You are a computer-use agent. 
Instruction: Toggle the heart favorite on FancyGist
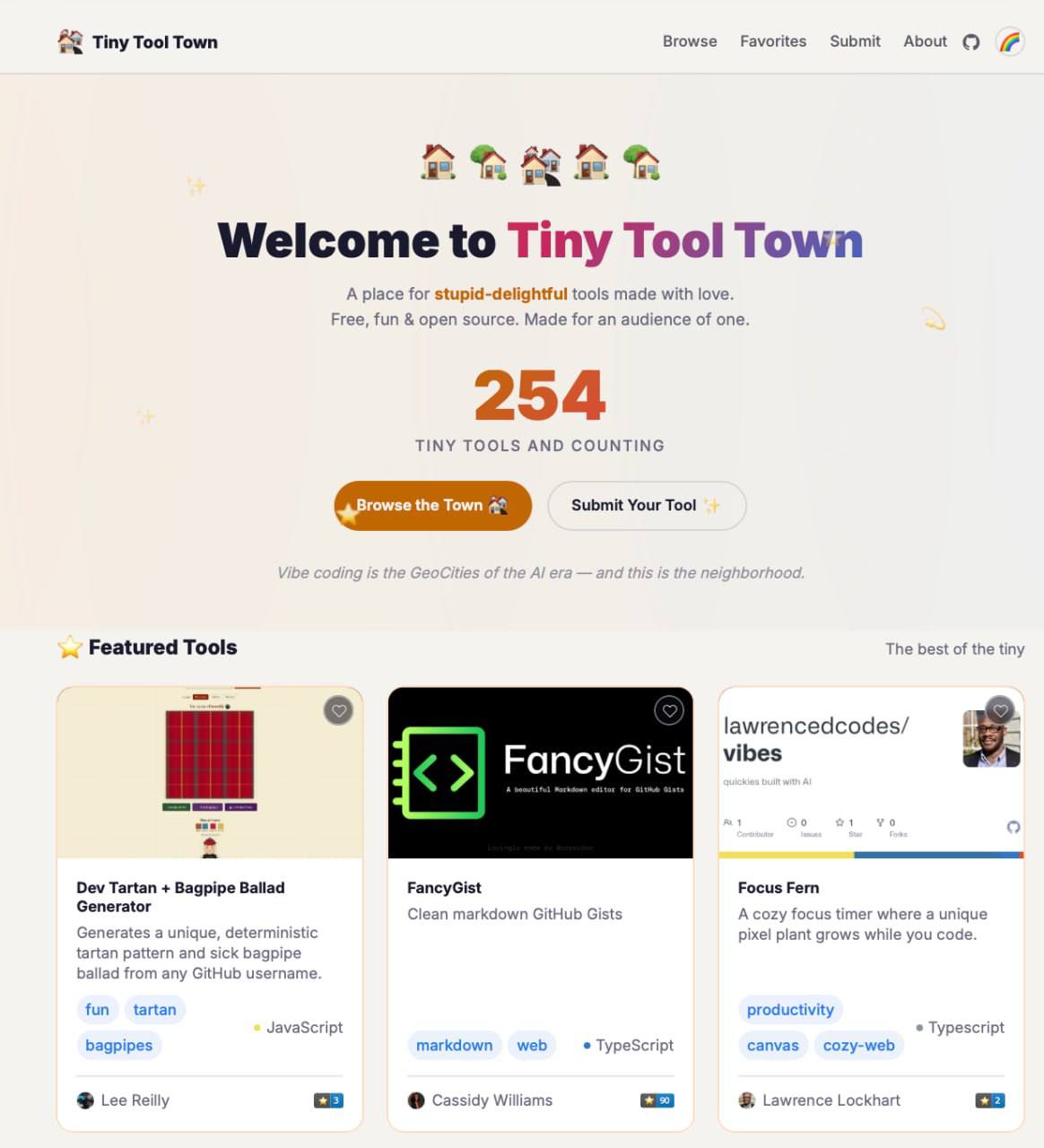[x=669, y=711]
